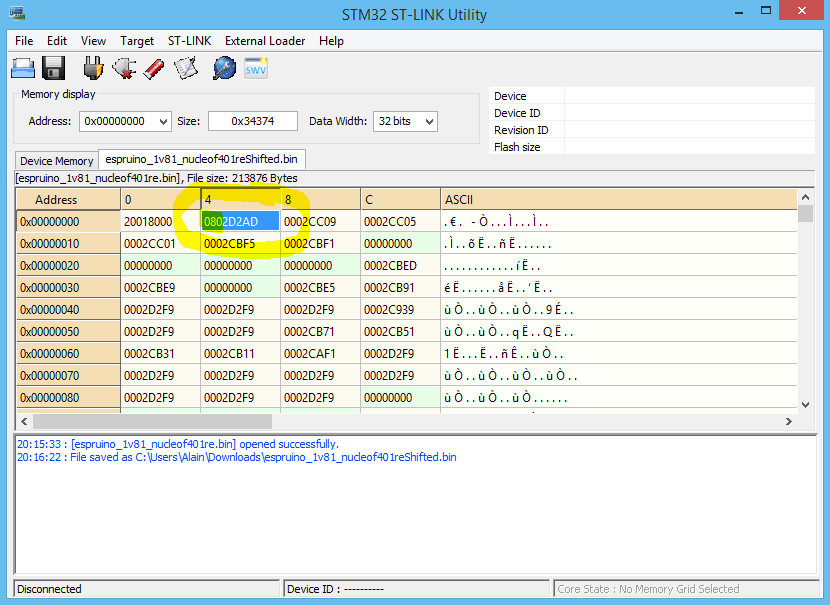Select the memory cell 0002CBE9
830x605 pixels.
pos(160,288)
